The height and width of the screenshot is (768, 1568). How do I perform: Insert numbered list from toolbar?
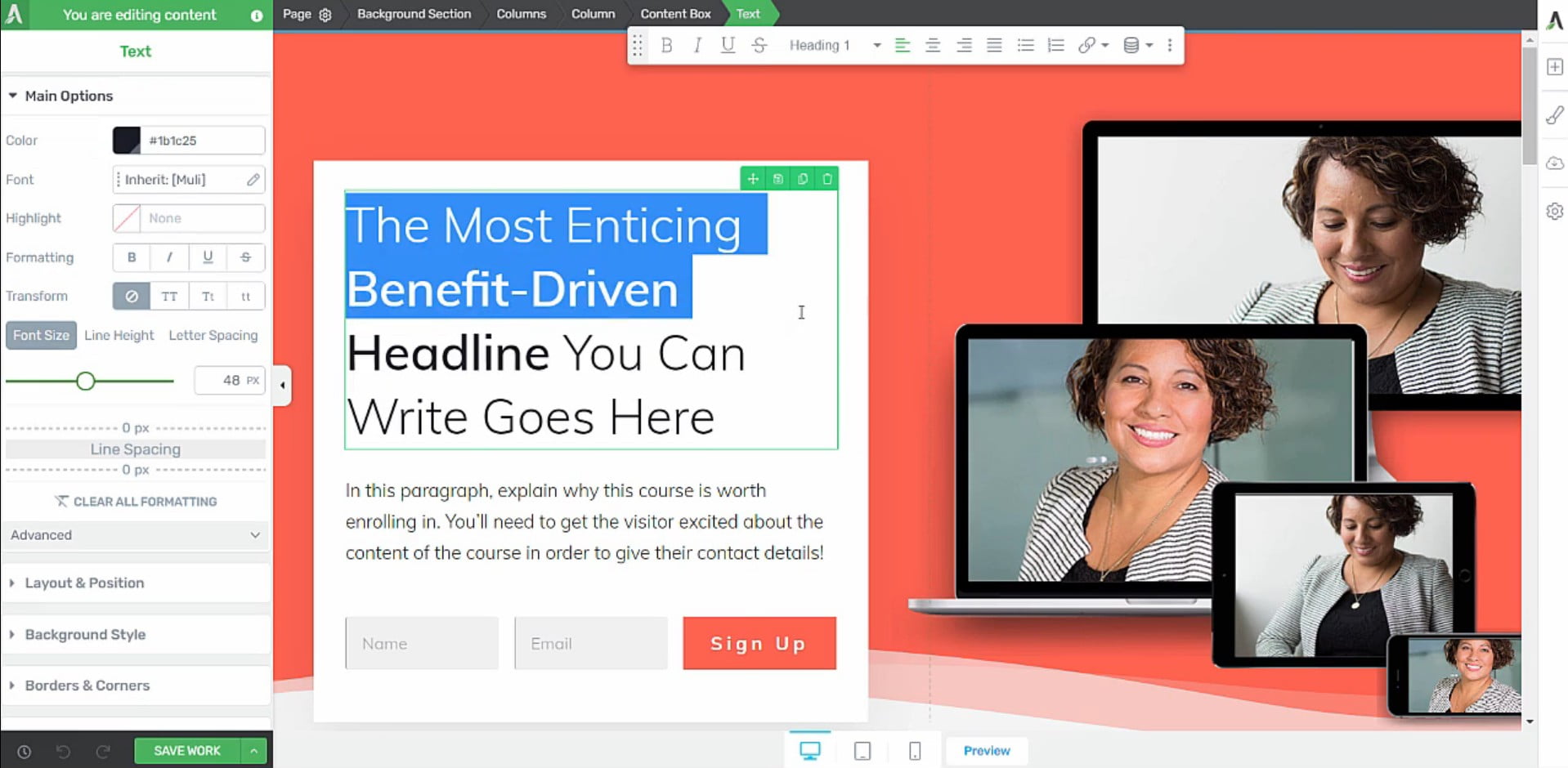coord(1056,45)
